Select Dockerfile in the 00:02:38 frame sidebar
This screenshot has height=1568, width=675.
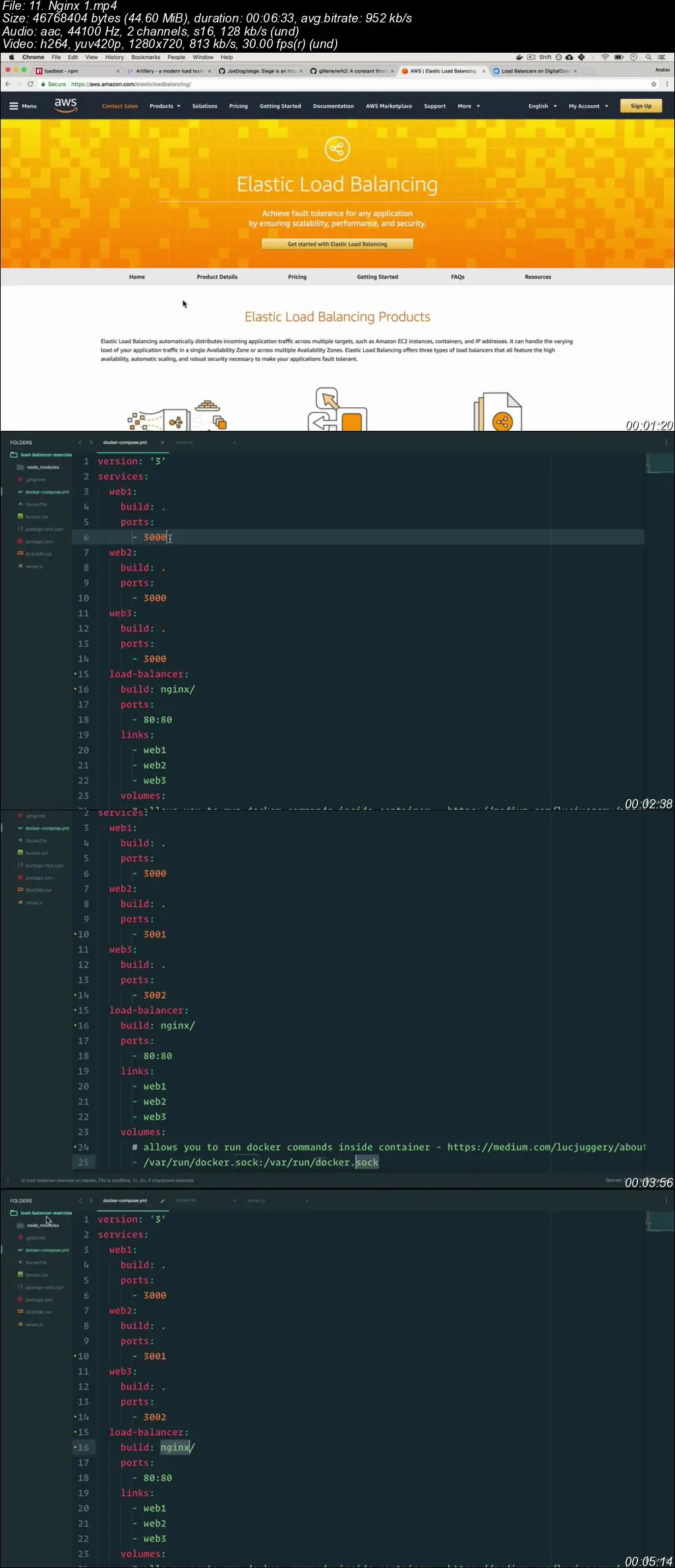(x=36, y=504)
